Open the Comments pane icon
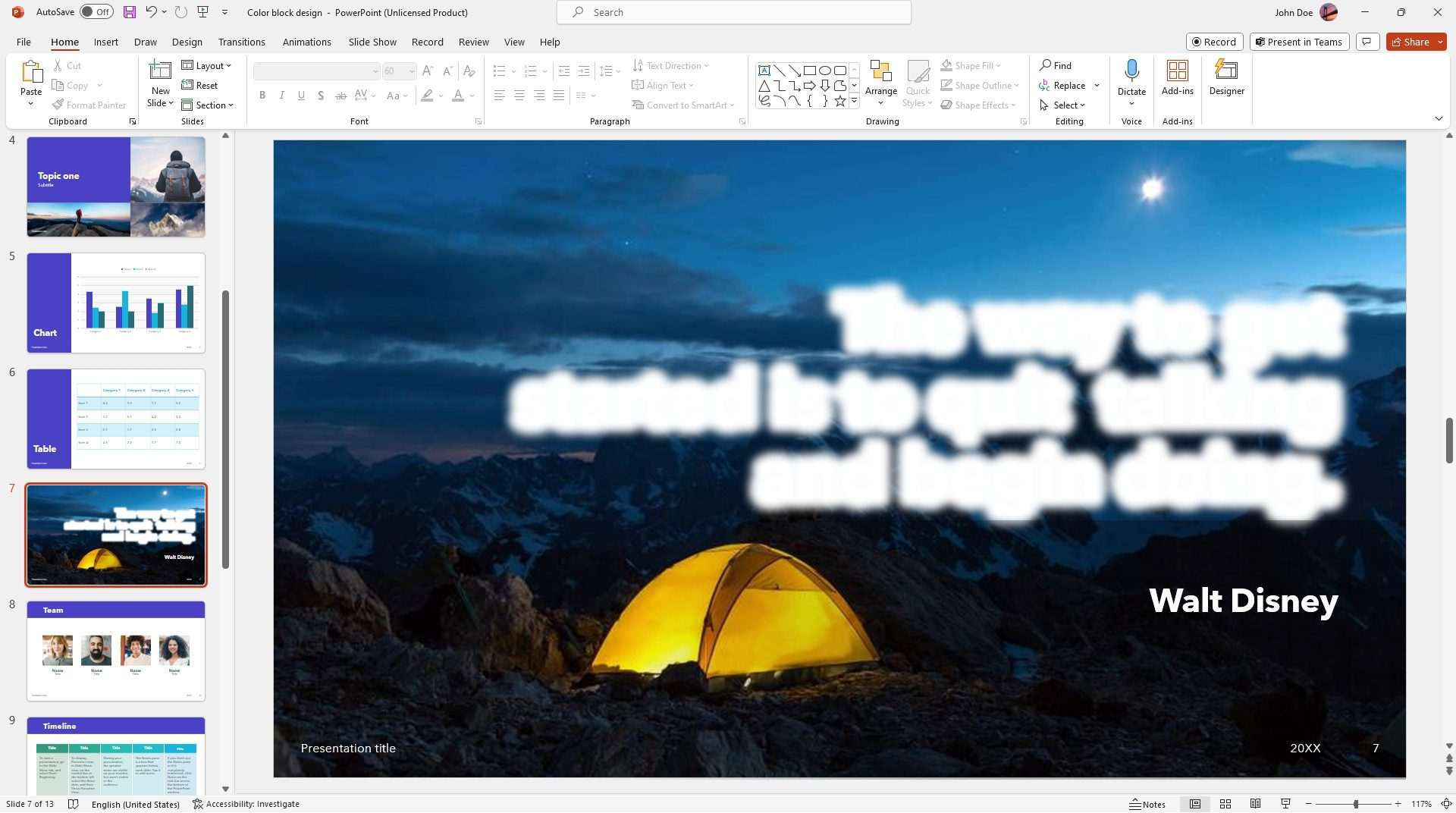Viewport: 1456px width, 813px height. (1367, 42)
